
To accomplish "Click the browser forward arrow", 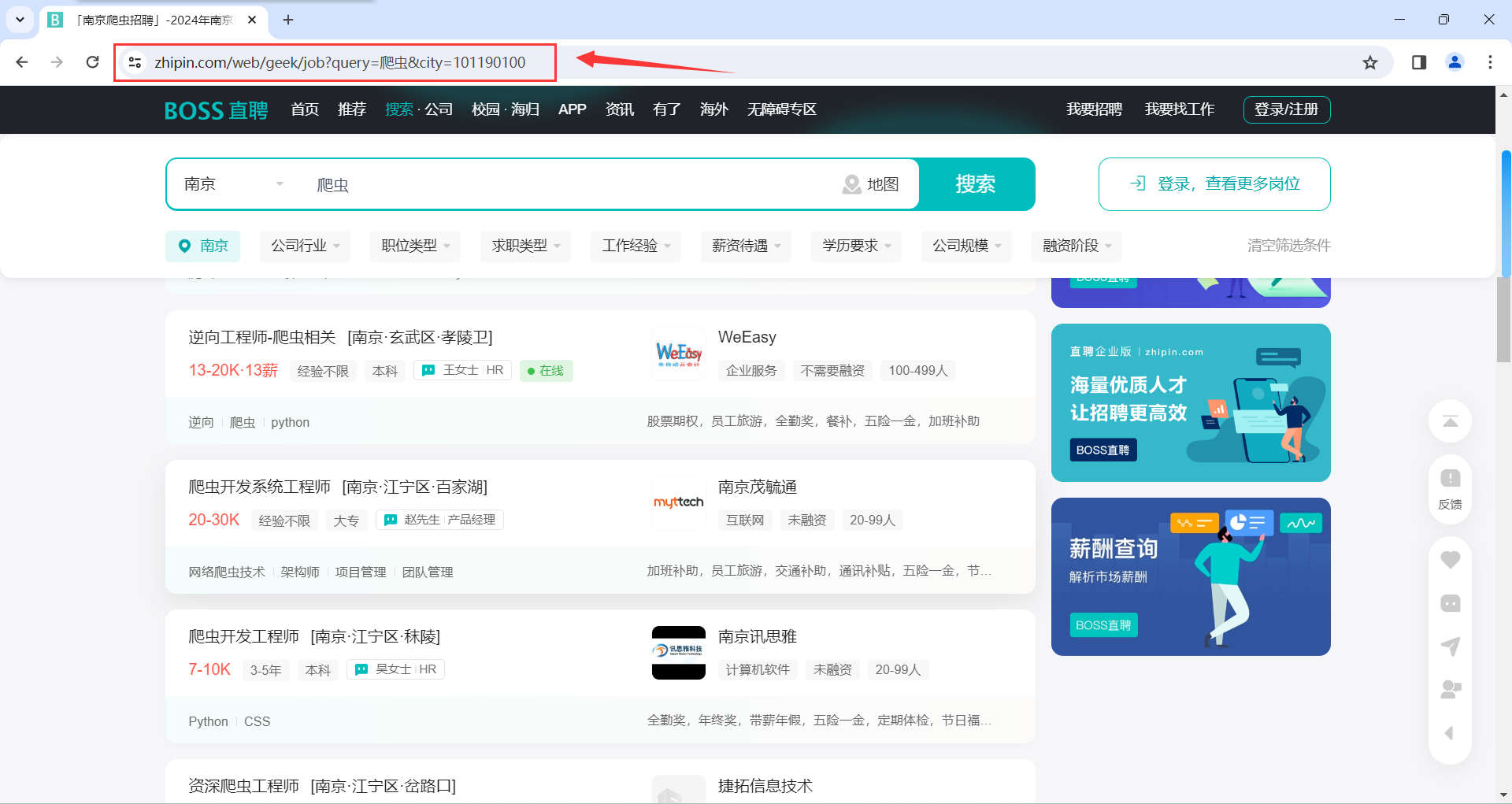I will point(57,62).
